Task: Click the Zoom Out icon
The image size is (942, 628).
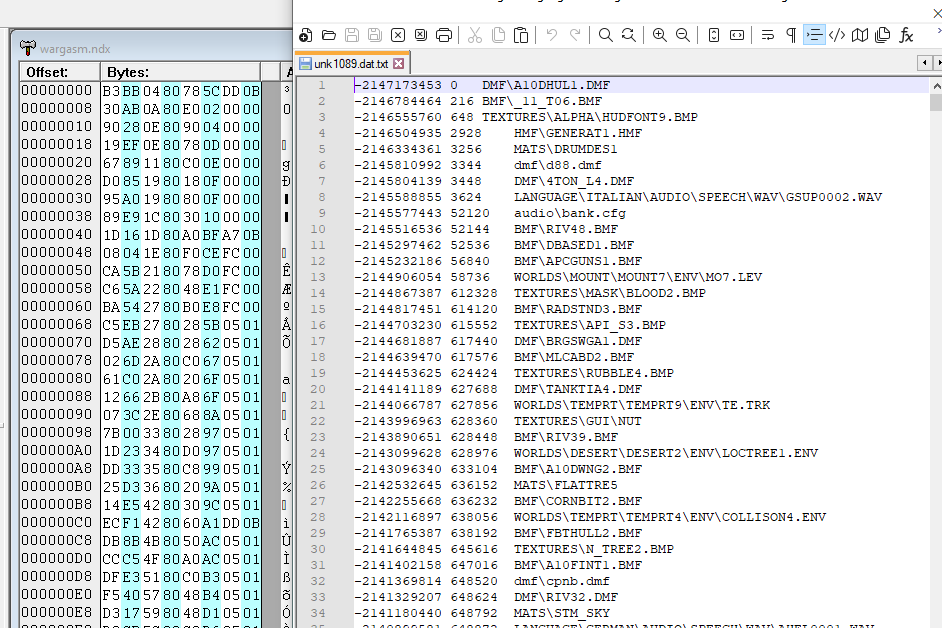Action: [682, 35]
